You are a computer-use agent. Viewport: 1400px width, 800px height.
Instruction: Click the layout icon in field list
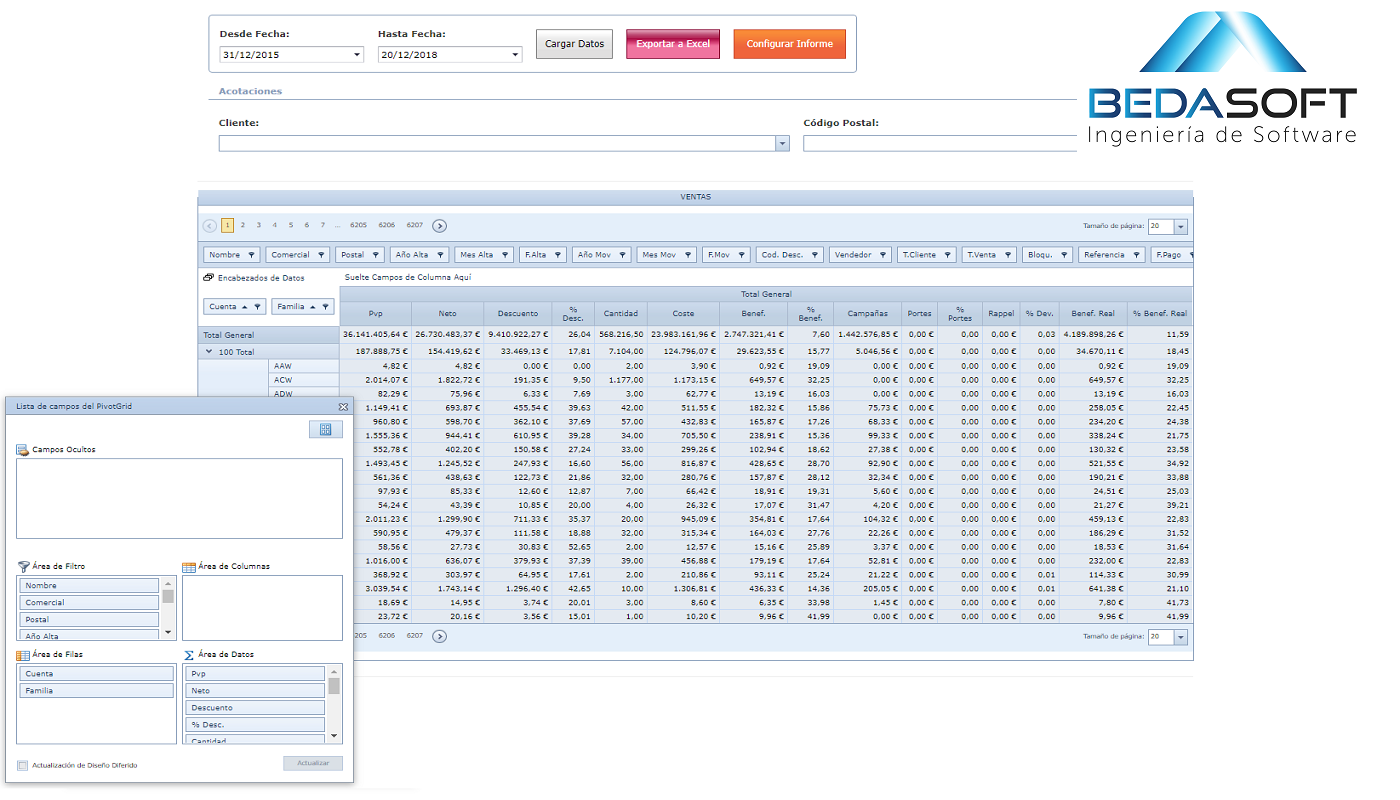coord(325,429)
